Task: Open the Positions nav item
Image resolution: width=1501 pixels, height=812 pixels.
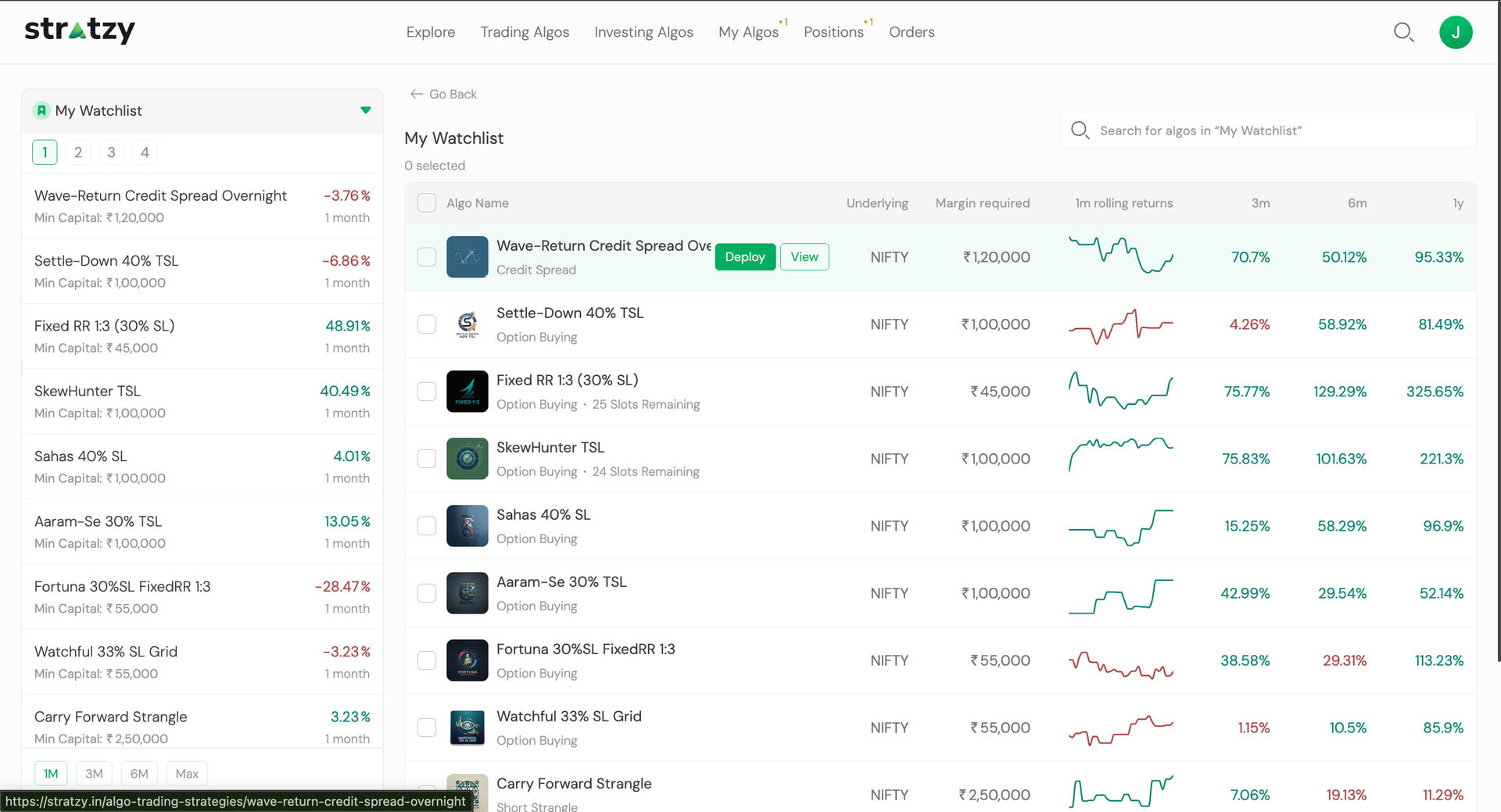Action: tap(834, 32)
